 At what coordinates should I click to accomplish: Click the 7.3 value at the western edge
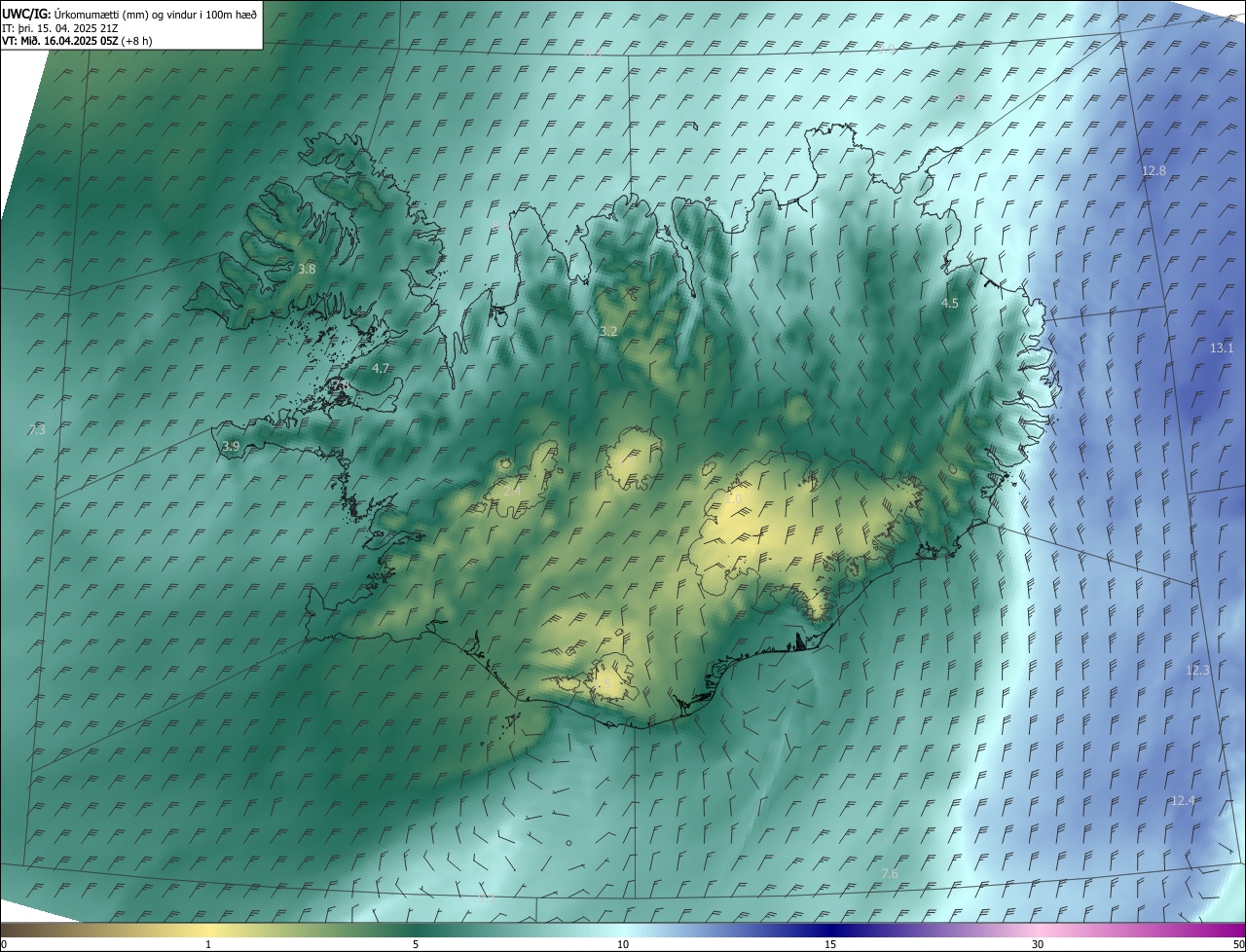37,429
